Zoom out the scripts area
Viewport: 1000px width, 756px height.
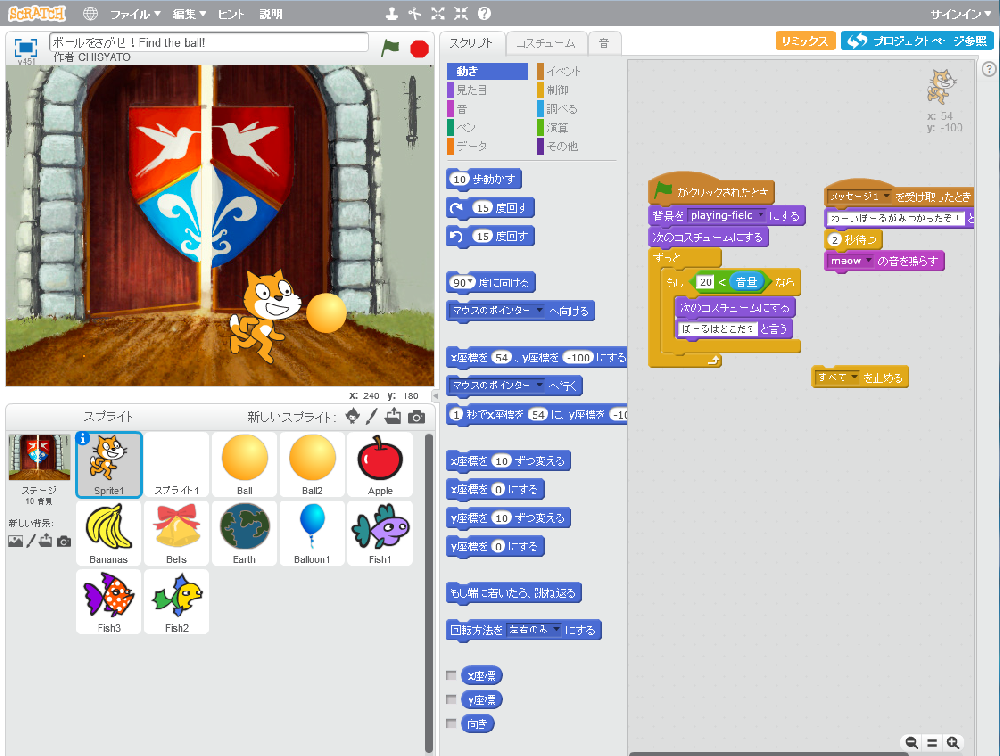(x=911, y=743)
